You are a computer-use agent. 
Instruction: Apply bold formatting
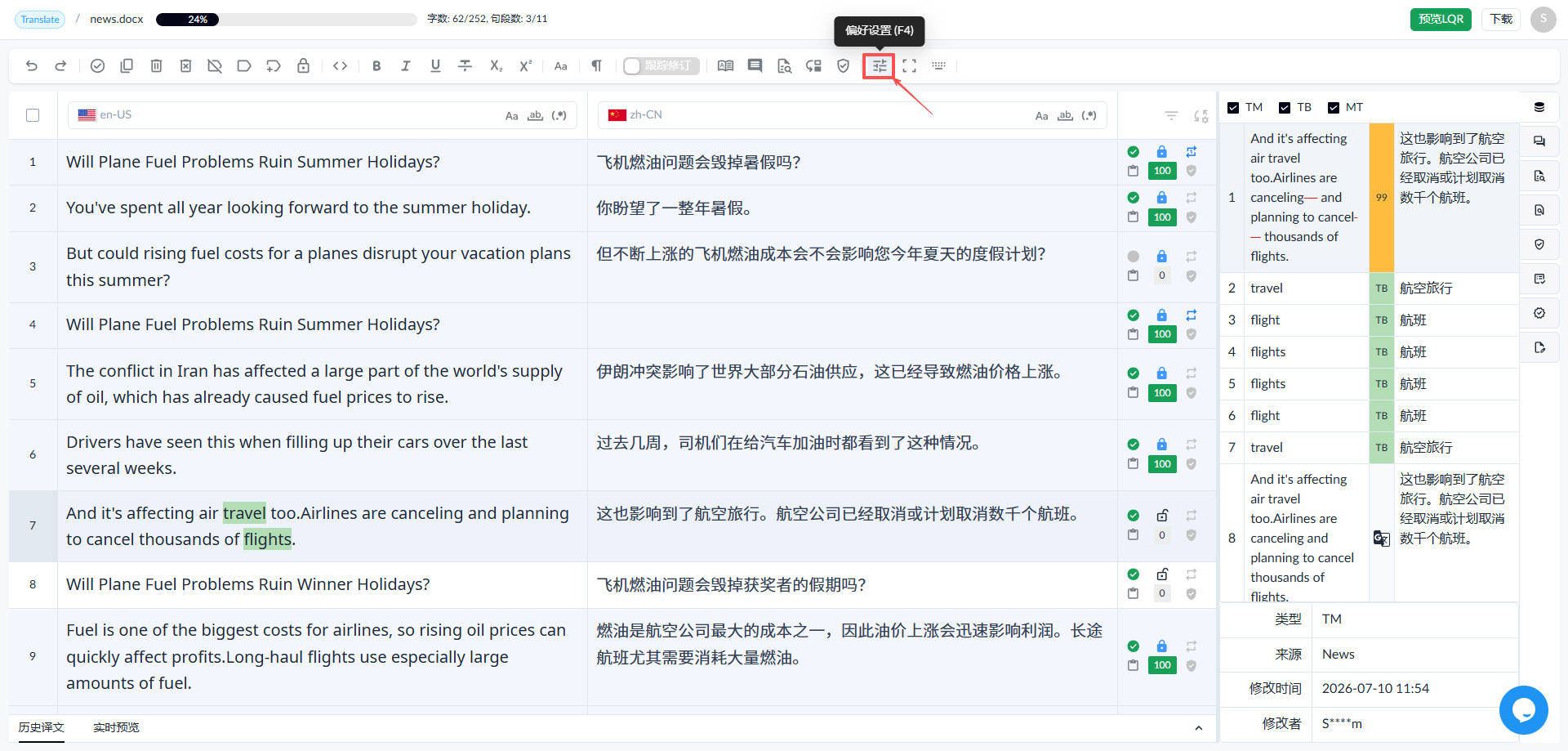(x=376, y=66)
